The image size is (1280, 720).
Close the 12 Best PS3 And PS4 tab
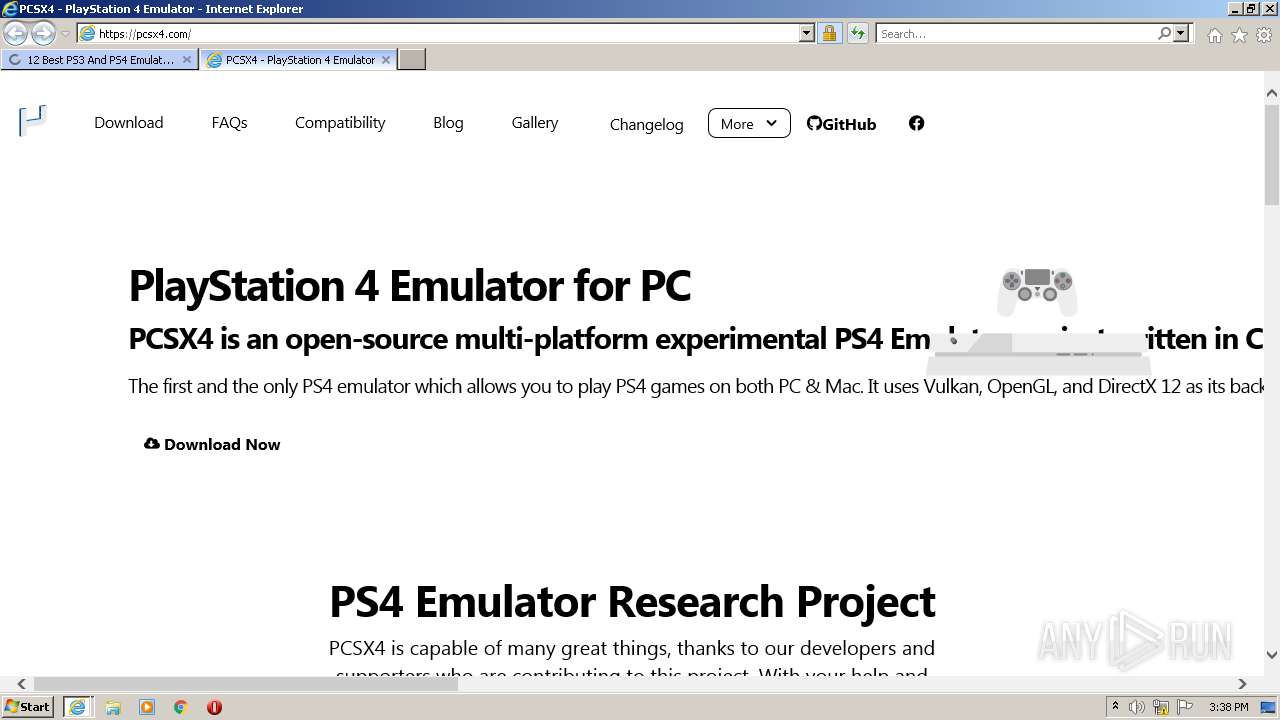[186, 60]
